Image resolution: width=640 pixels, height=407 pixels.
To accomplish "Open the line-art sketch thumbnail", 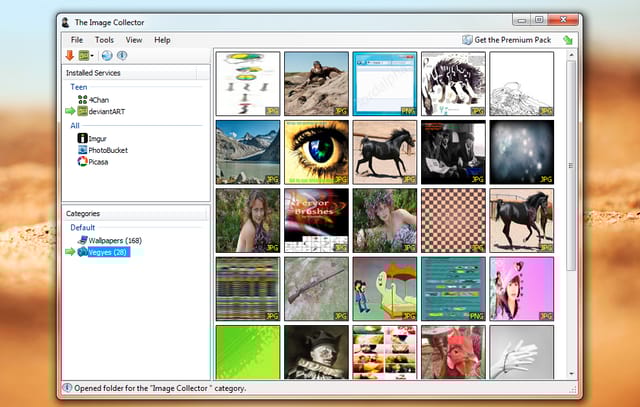I will (522, 84).
